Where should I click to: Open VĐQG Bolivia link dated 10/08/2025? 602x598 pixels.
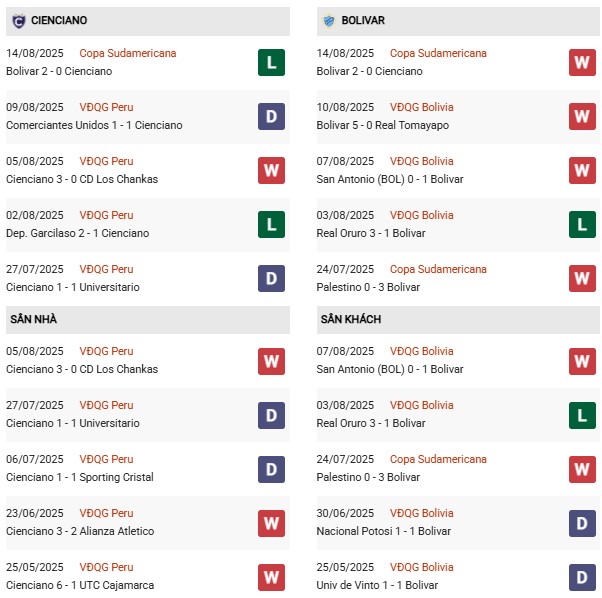(422, 107)
